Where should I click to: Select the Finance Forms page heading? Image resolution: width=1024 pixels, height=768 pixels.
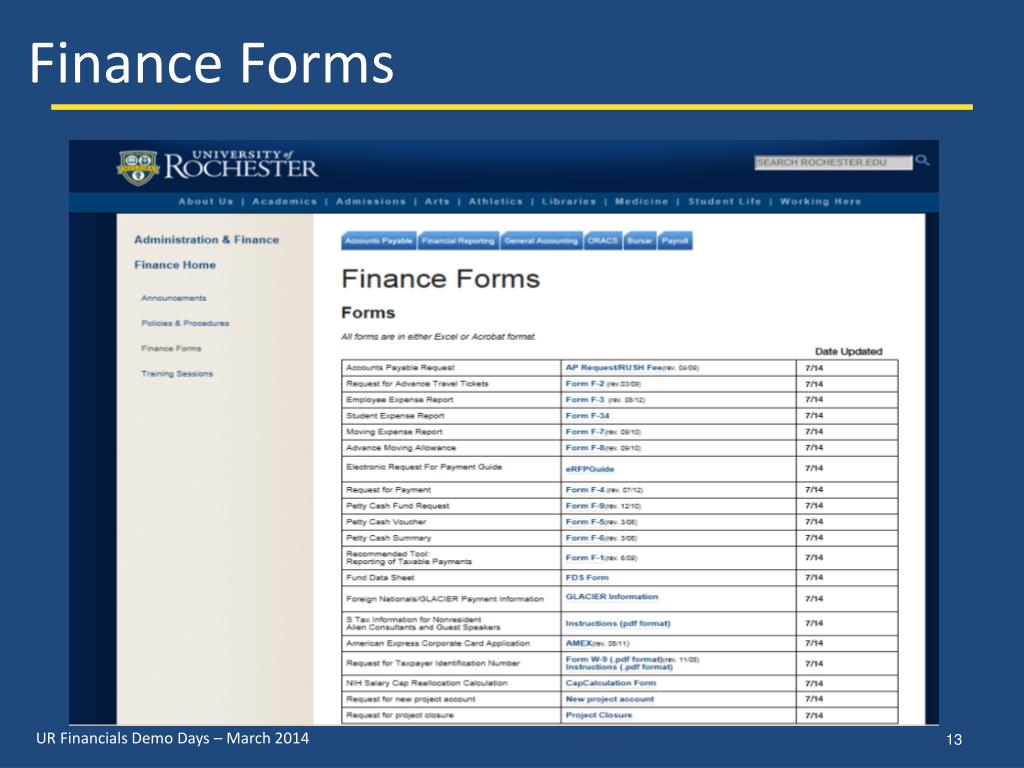[441, 280]
